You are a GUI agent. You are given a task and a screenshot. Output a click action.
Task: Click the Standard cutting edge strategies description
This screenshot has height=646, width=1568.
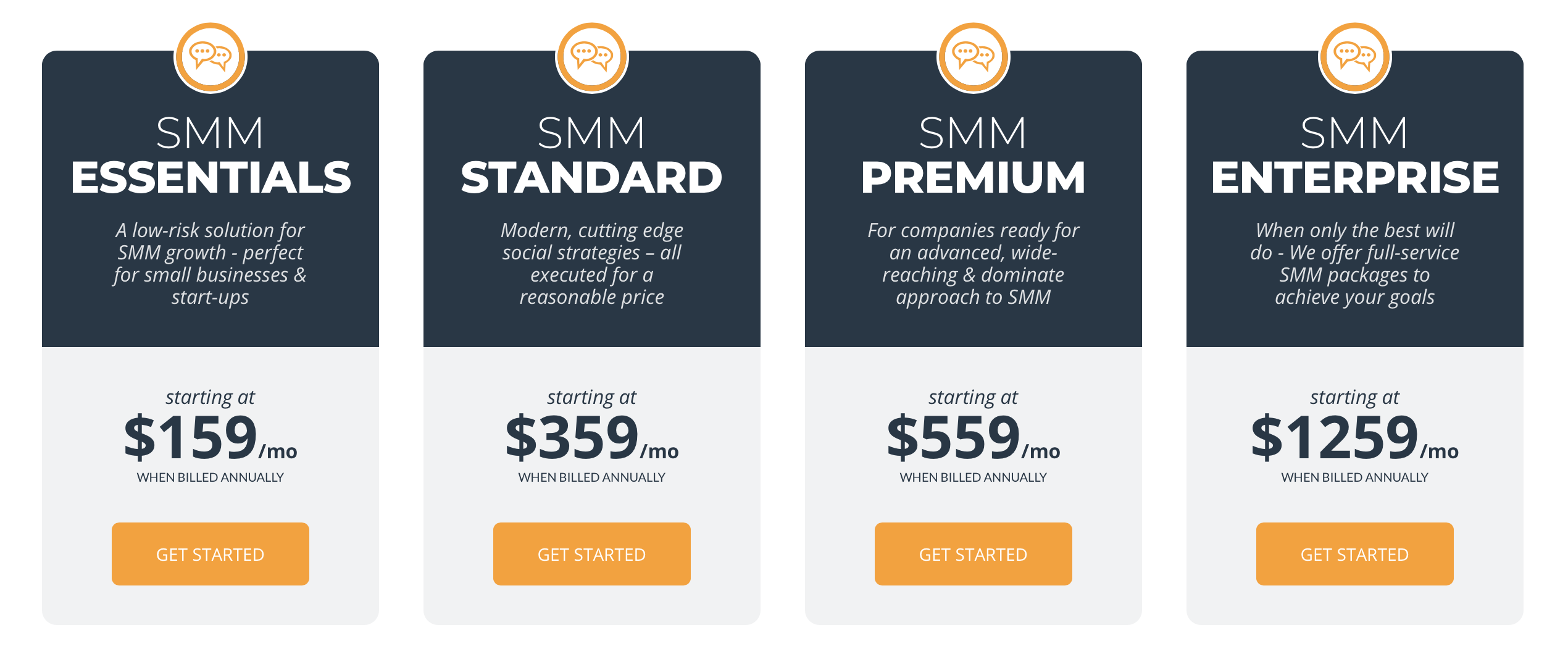(592, 264)
